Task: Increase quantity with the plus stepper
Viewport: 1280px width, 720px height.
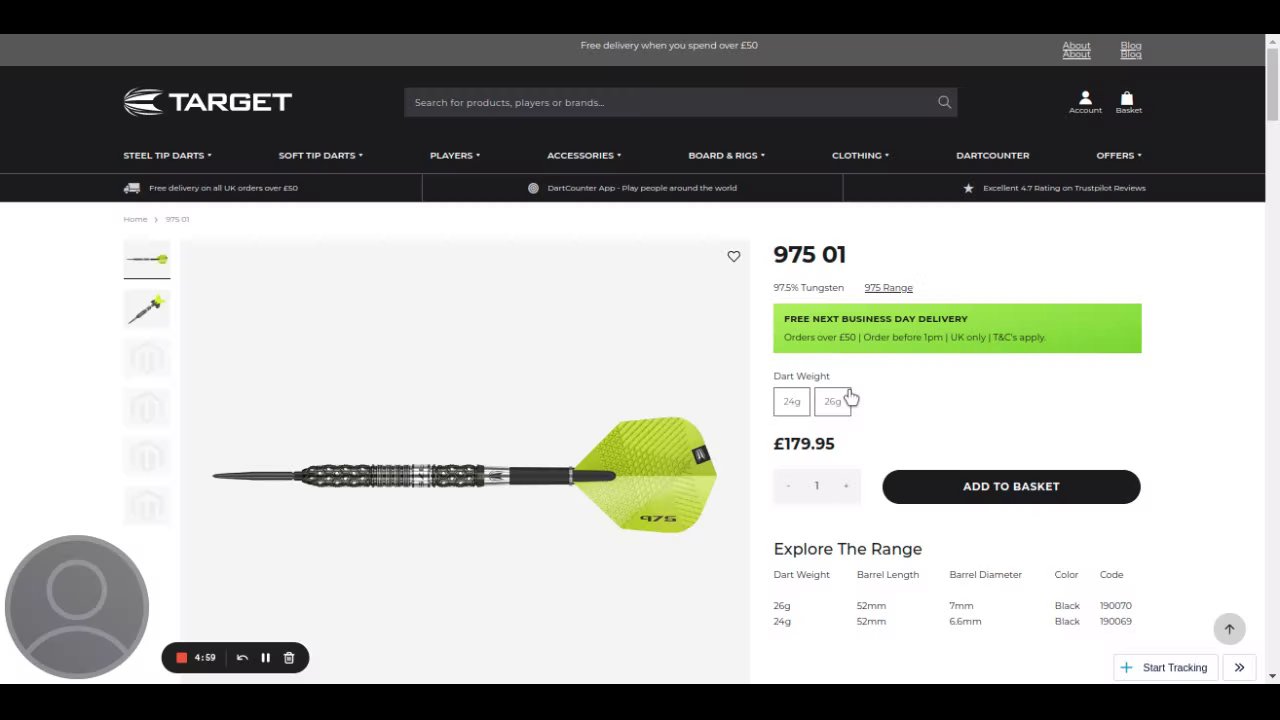Action: point(846,486)
